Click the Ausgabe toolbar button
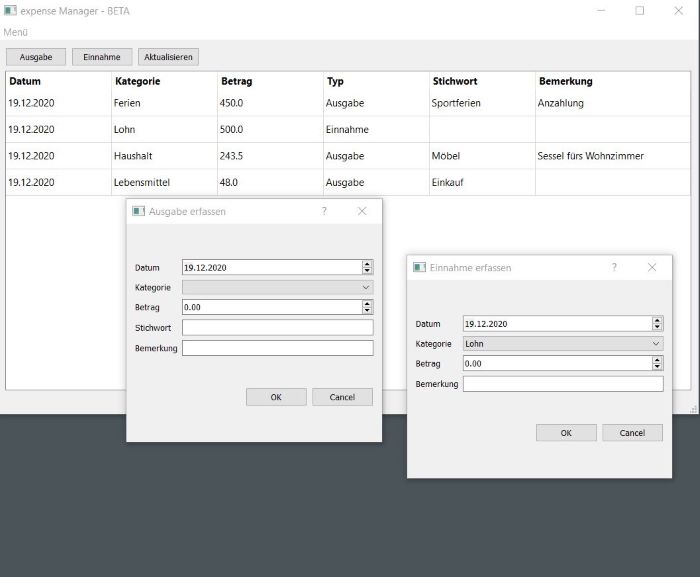Screen dimensions: 700x577 pos(36,57)
